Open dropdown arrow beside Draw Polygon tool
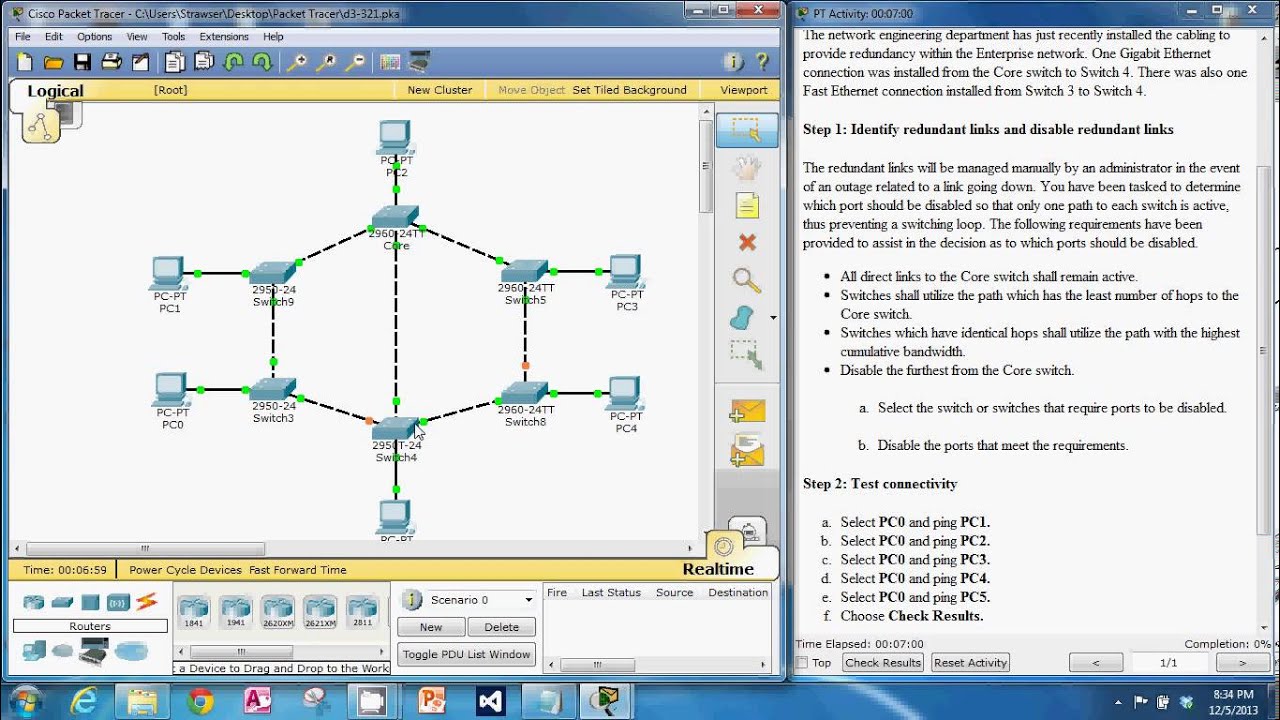The width and height of the screenshot is (1280, 720). pyautogui.click(x=772, y=318)
